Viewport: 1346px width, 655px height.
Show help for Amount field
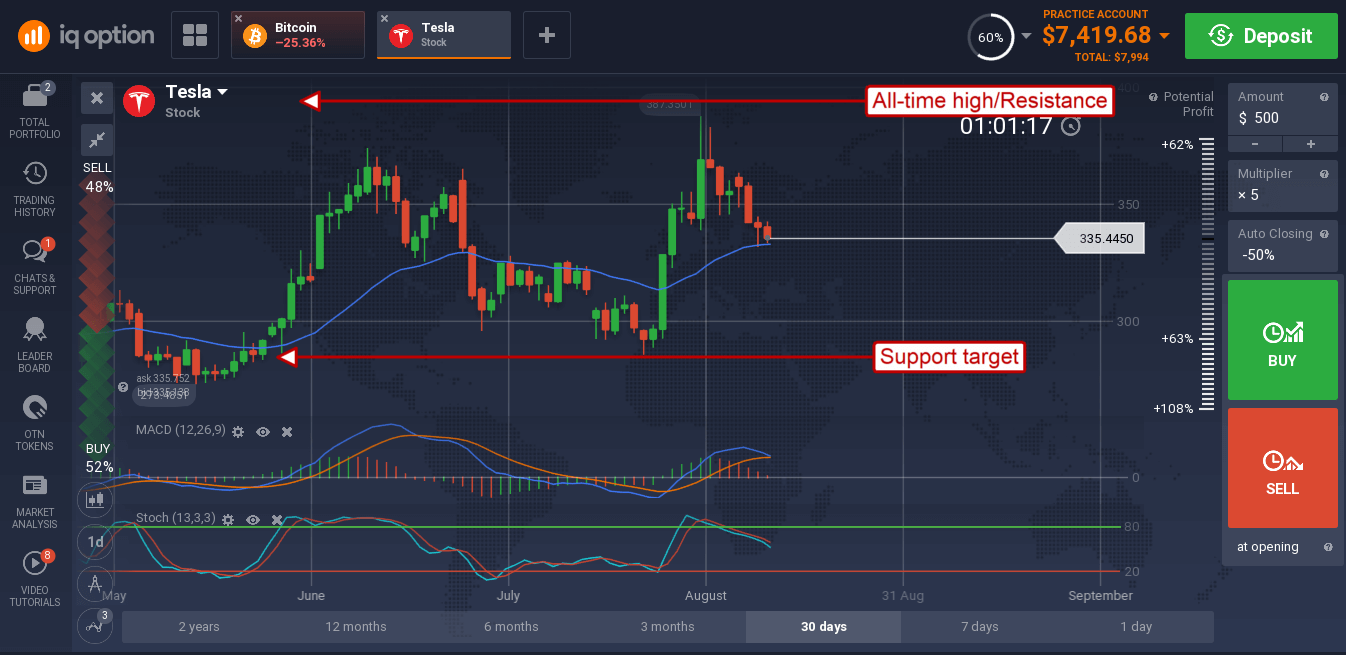pos(1324,97)
